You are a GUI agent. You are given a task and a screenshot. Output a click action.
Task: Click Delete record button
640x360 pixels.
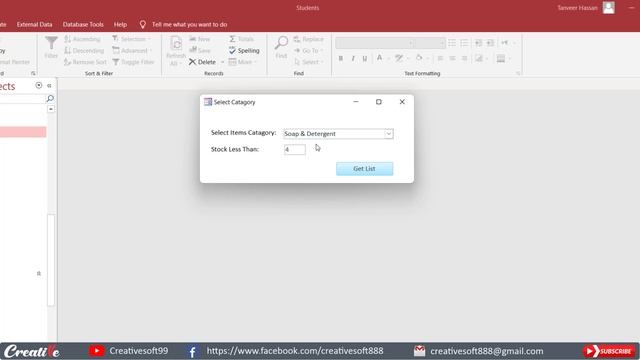[202, 62]
